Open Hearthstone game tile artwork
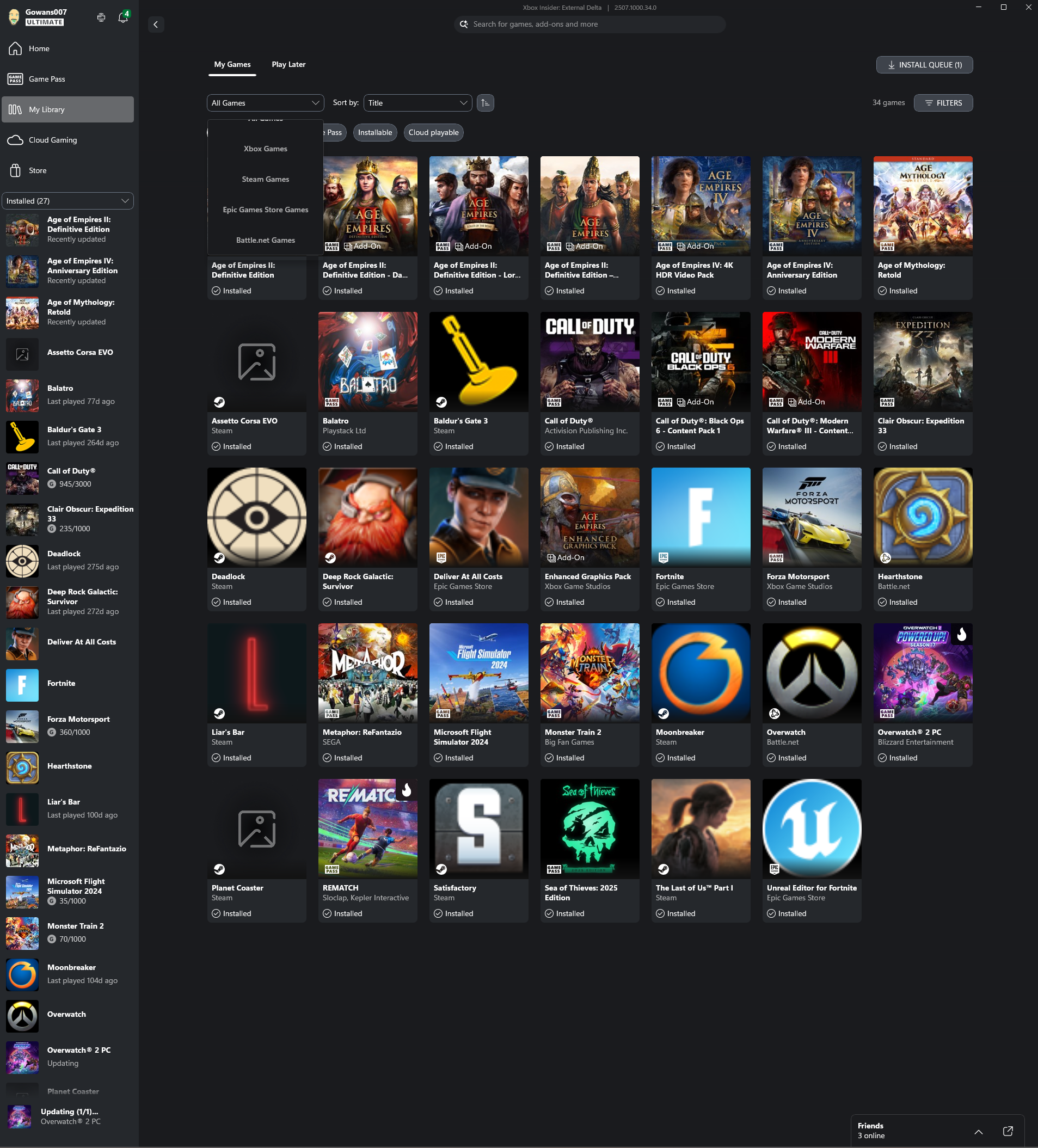Image resolution: width=1038 pixels, height=1148 pixels. pyautogui.click(x=923, y=517)
